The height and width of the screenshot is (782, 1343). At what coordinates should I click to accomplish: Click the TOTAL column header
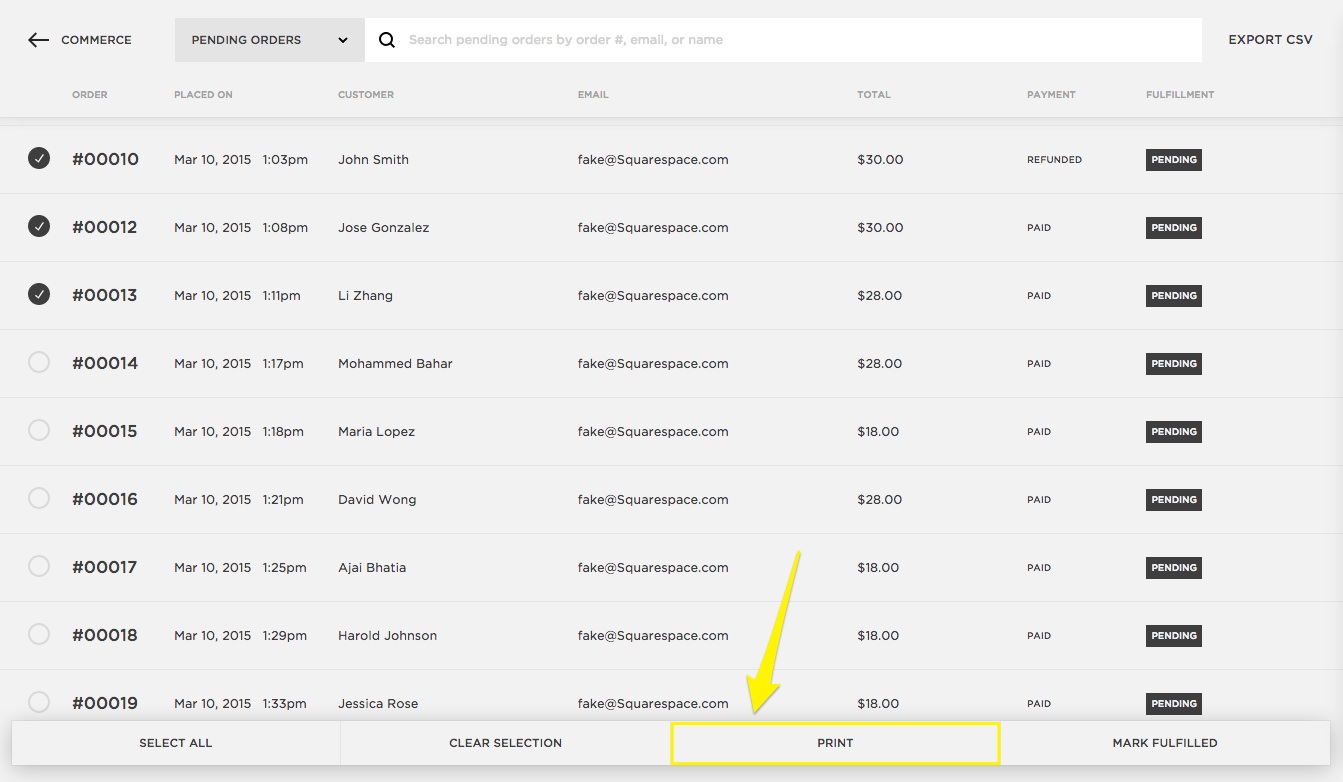pyautogui.click(x=874, y=94)
